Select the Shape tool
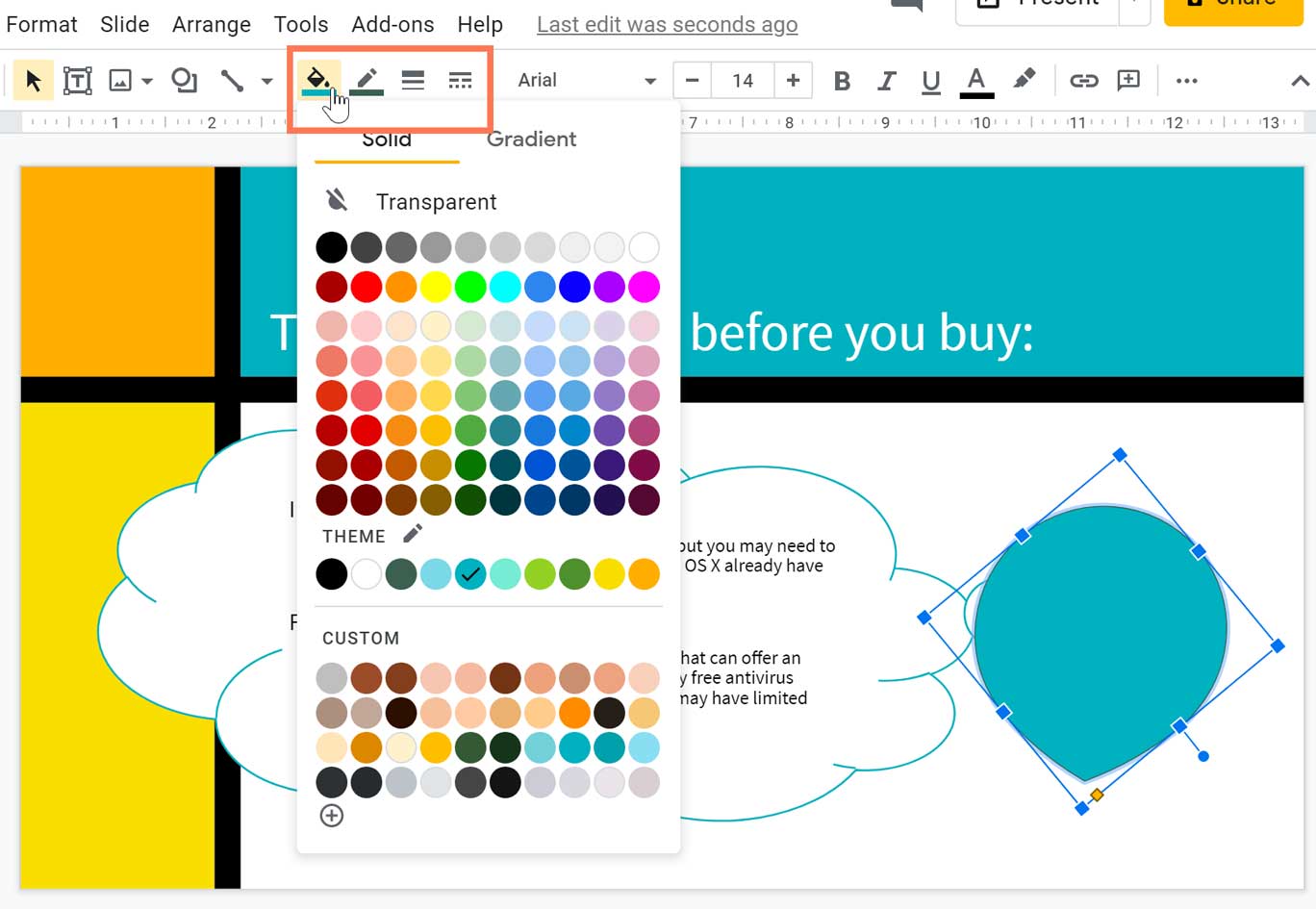 (184, 80)
